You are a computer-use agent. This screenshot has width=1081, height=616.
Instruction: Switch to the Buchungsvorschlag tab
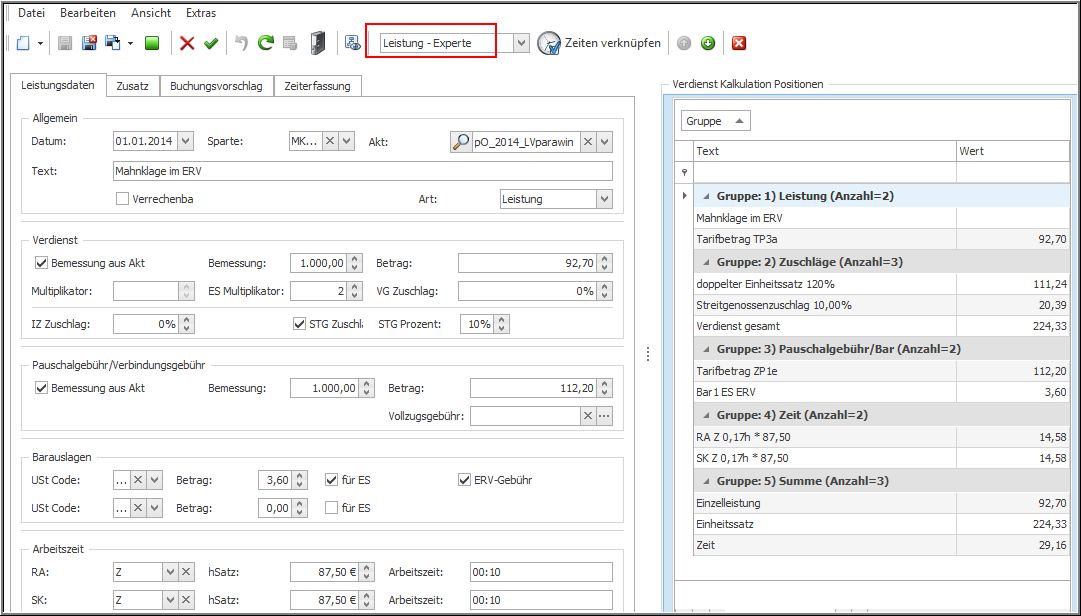pos(216,86)
